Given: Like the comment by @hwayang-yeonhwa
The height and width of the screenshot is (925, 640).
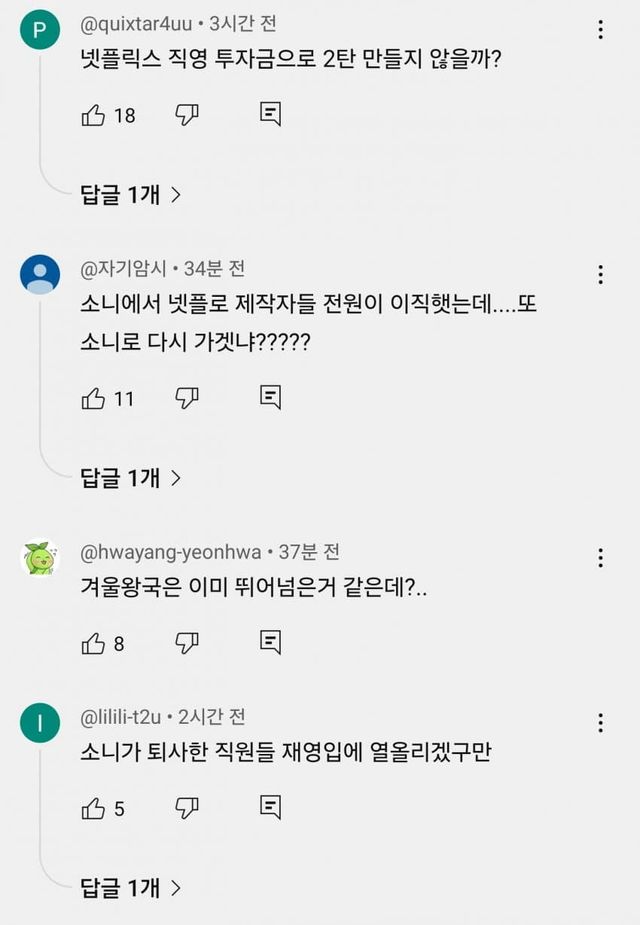Looking at the screenshot, I should [93, 643].
